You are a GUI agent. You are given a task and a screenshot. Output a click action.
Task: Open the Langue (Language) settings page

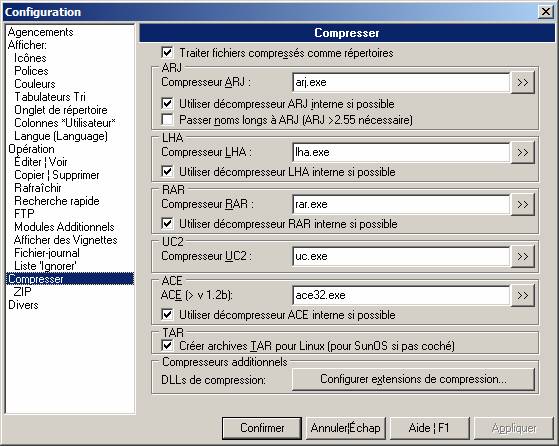coord(61,136)
